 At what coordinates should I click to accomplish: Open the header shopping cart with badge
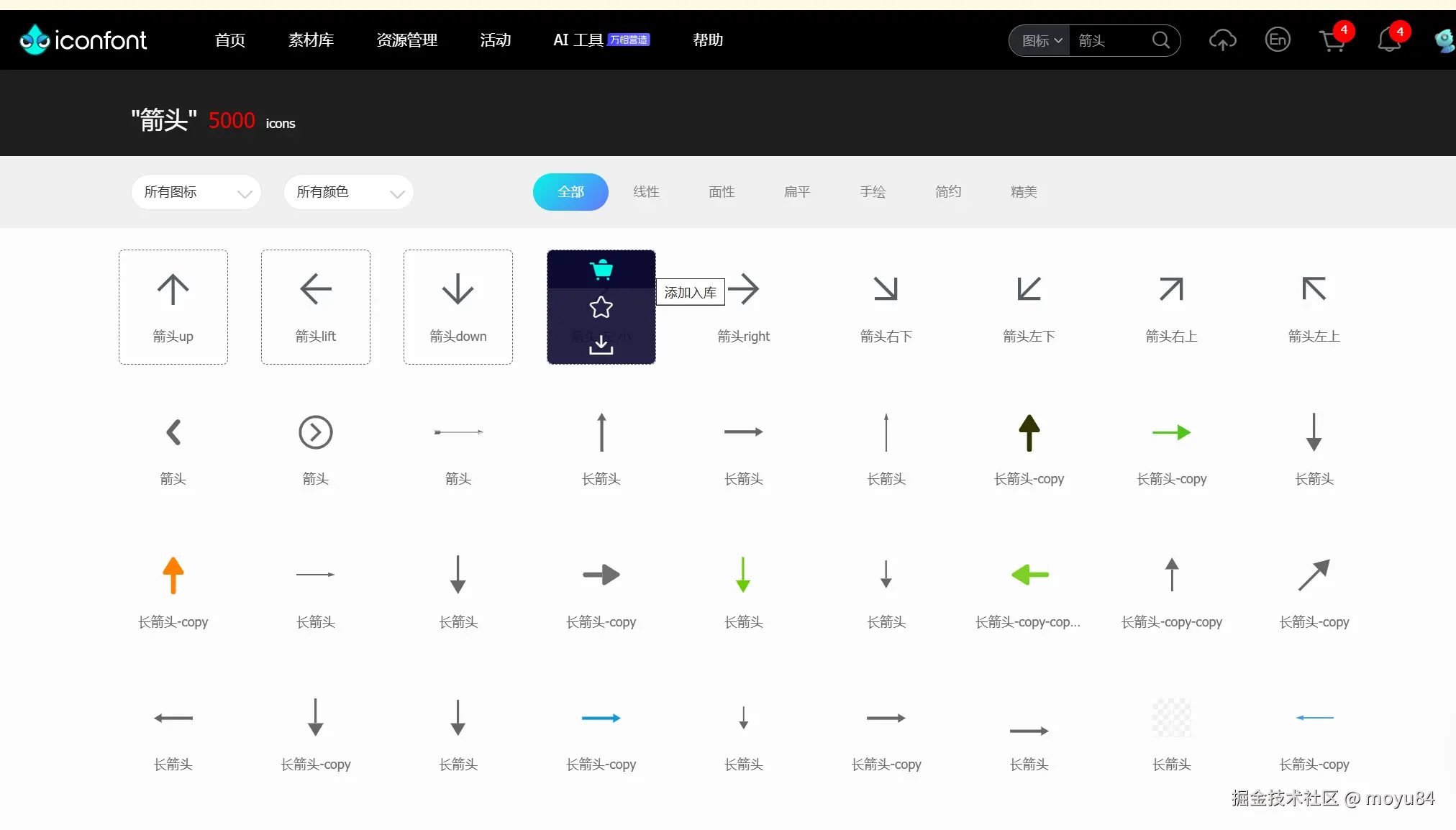click(x=1333, y=40)
